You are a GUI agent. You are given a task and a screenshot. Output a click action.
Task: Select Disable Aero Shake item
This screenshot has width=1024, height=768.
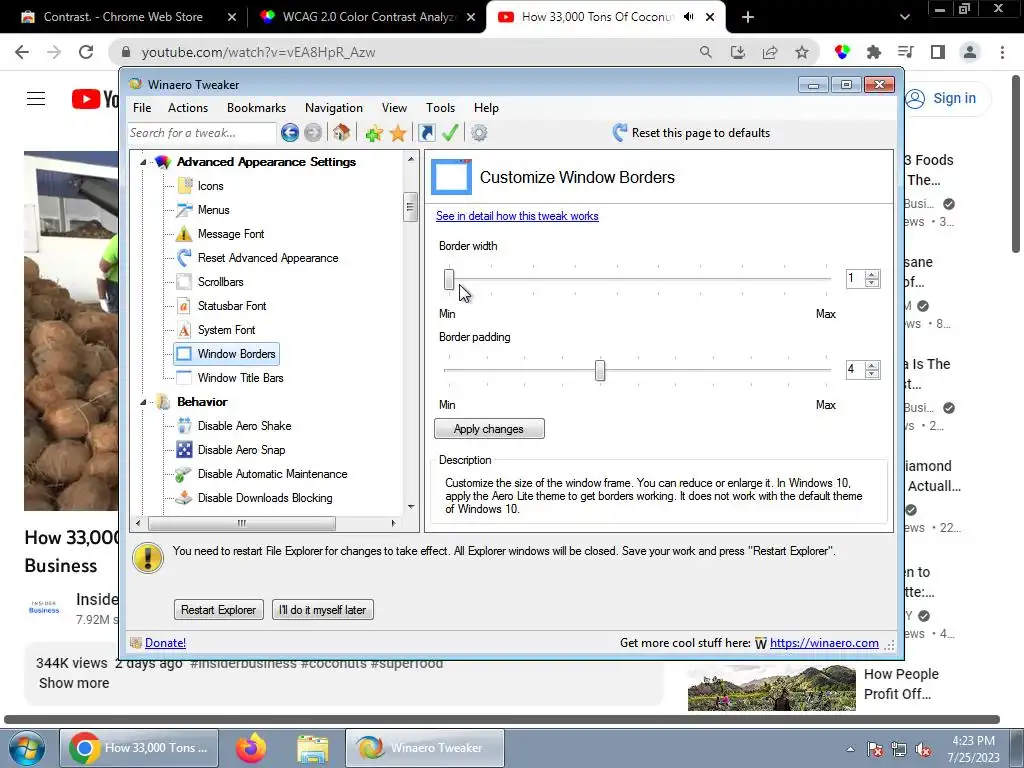click(244, 426)
